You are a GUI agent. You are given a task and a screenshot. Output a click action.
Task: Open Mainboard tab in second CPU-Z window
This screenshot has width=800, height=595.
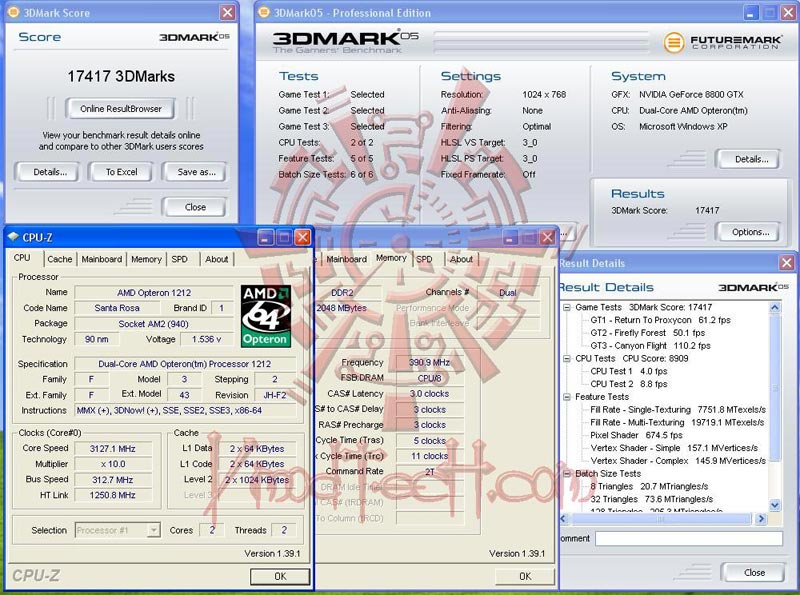coord(346,259)
